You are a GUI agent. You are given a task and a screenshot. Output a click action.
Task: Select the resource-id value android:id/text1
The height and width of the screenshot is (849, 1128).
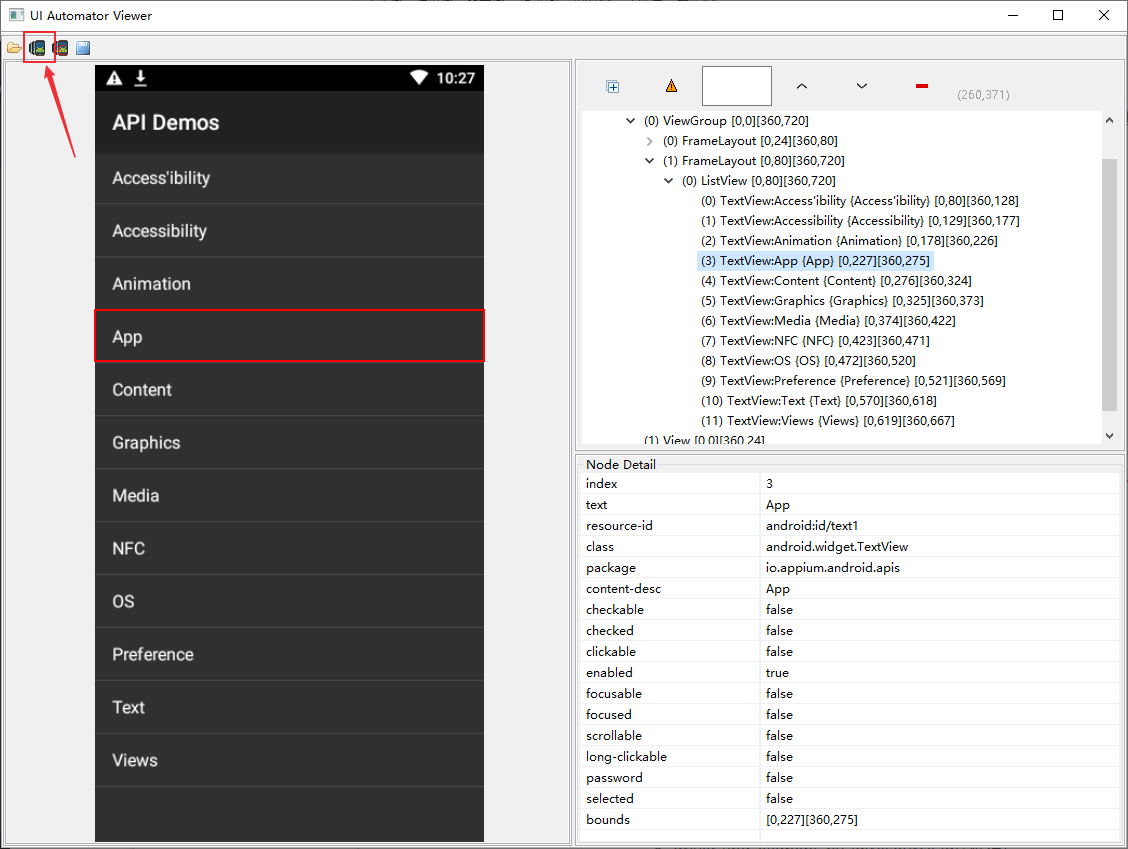click(811, 526)
